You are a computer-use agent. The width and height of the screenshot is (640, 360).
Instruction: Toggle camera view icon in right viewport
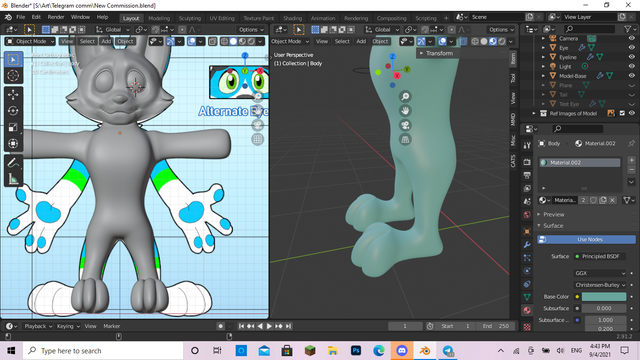click(405, 125)
